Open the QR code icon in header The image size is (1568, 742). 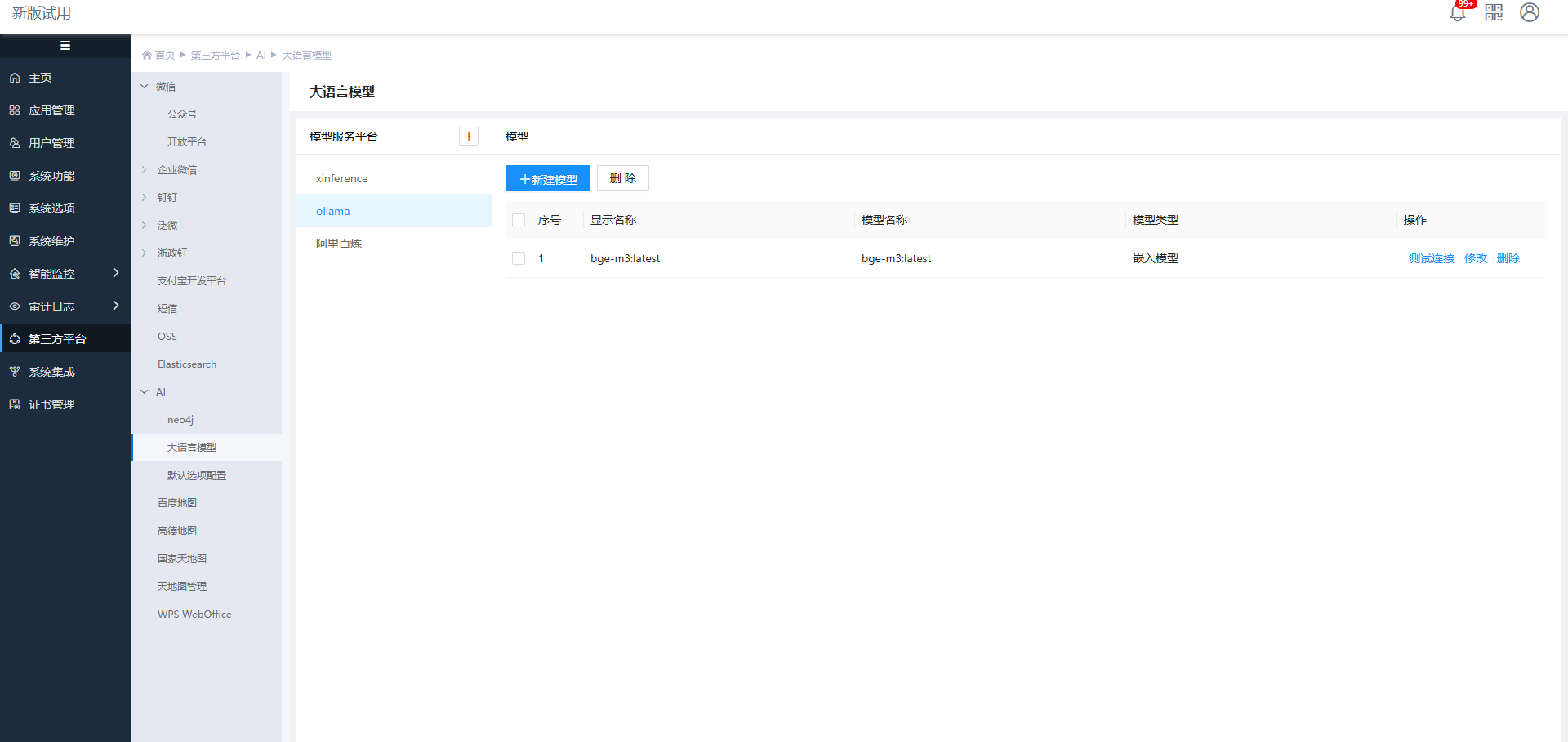[x=1494, y=12]
